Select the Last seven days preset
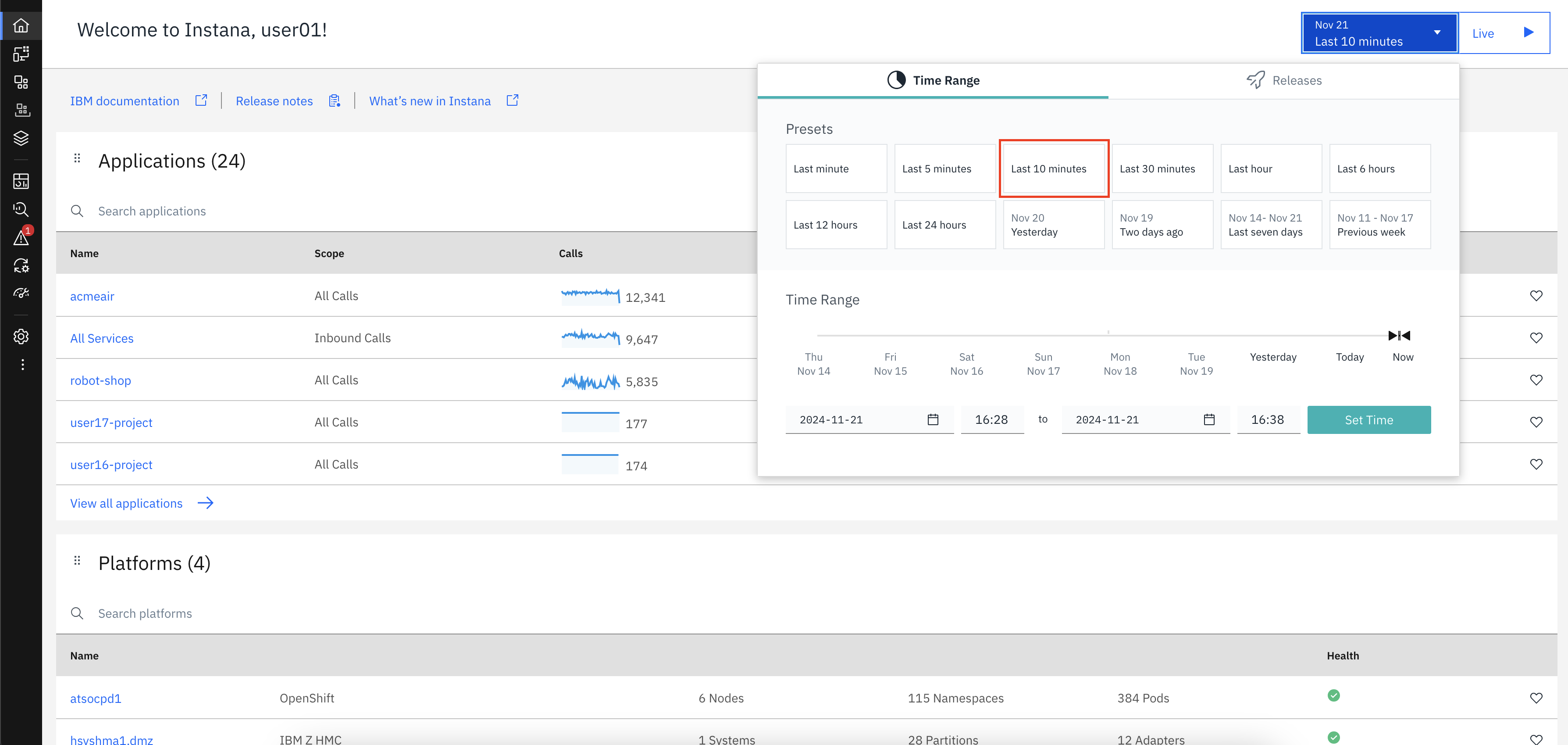 (x=1271, y=225)
